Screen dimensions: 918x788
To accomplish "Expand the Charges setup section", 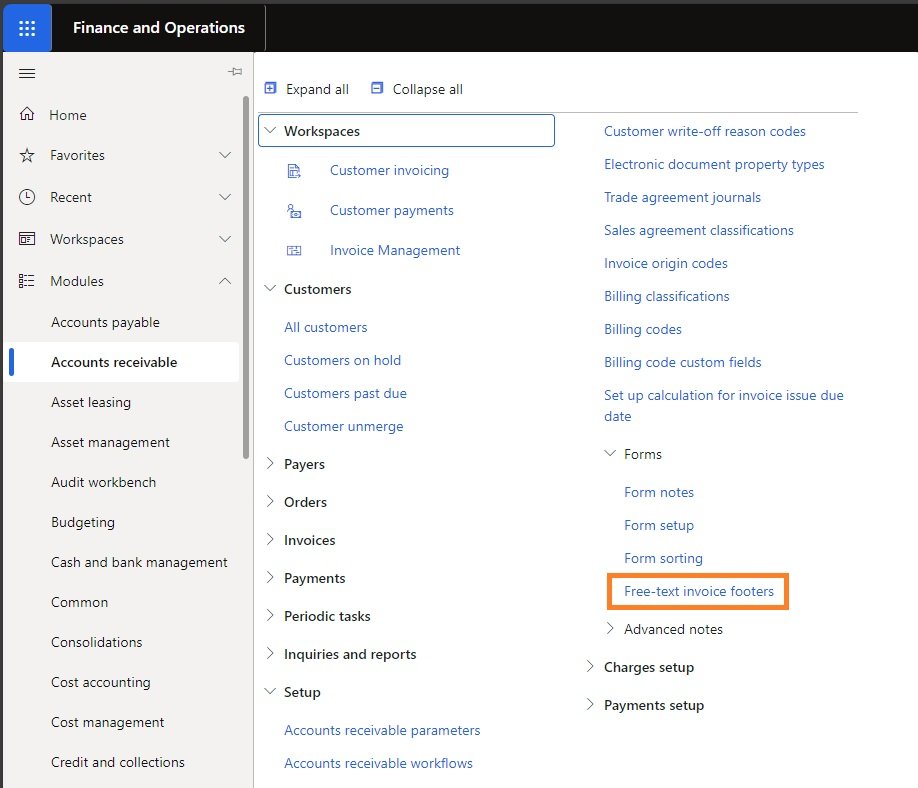I will [x=589, y=667].
